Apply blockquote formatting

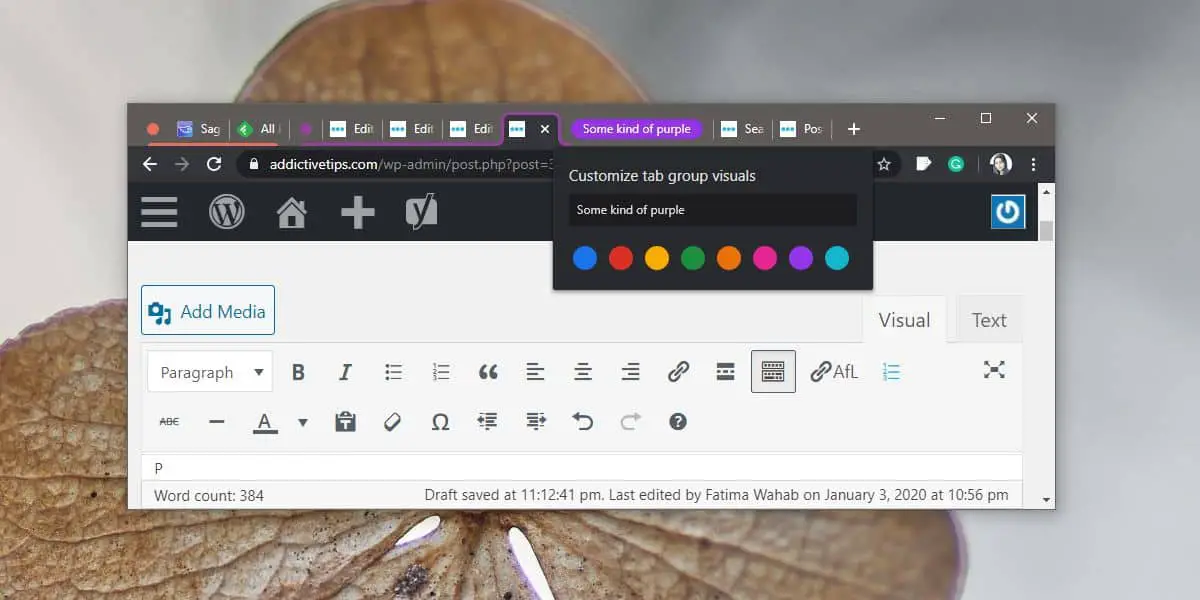pos(488,372)
